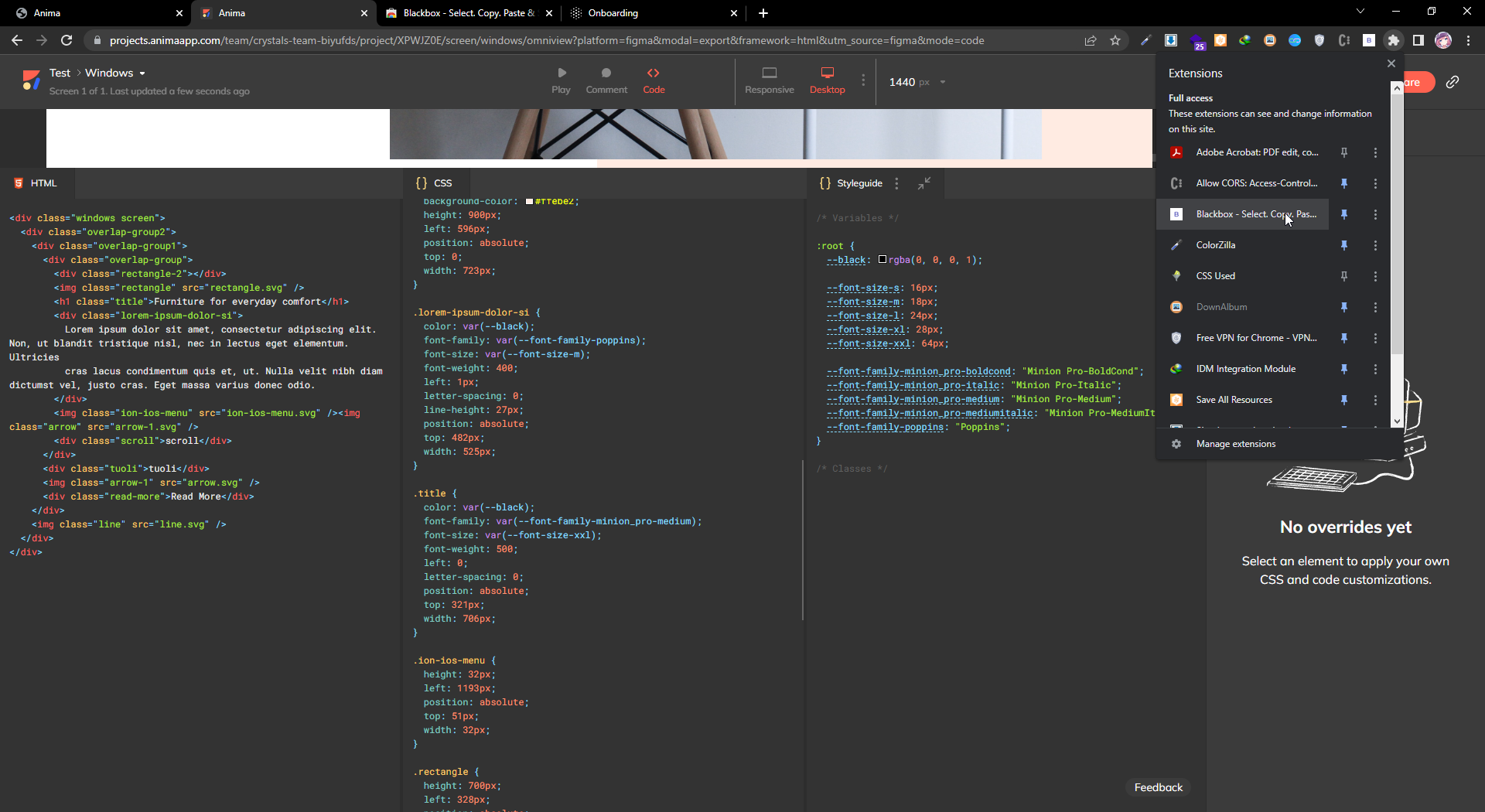The height and width of the screenshot is (812, 1485).
Task: Switch to the Blackbox browser tab
Action: (x=468, y=13)
